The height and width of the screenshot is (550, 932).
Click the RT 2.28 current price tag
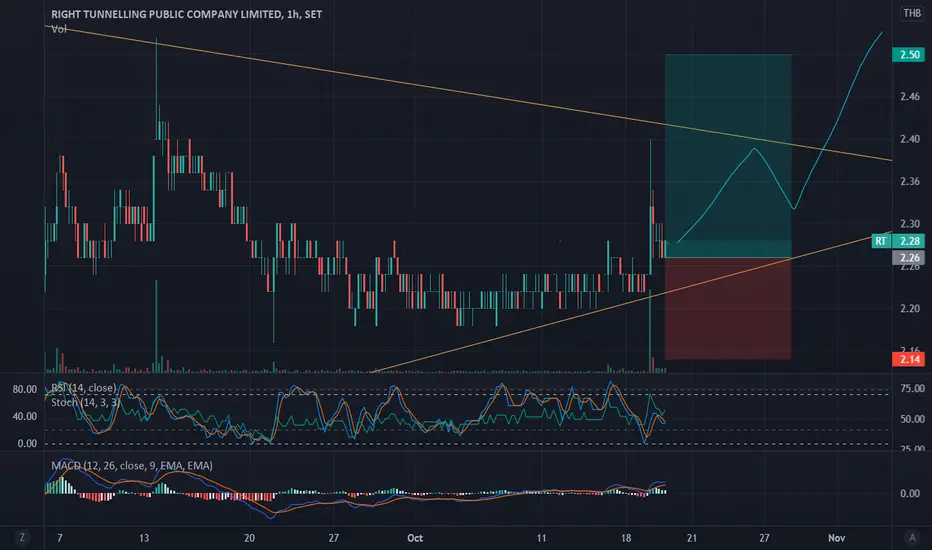(898, 241)
